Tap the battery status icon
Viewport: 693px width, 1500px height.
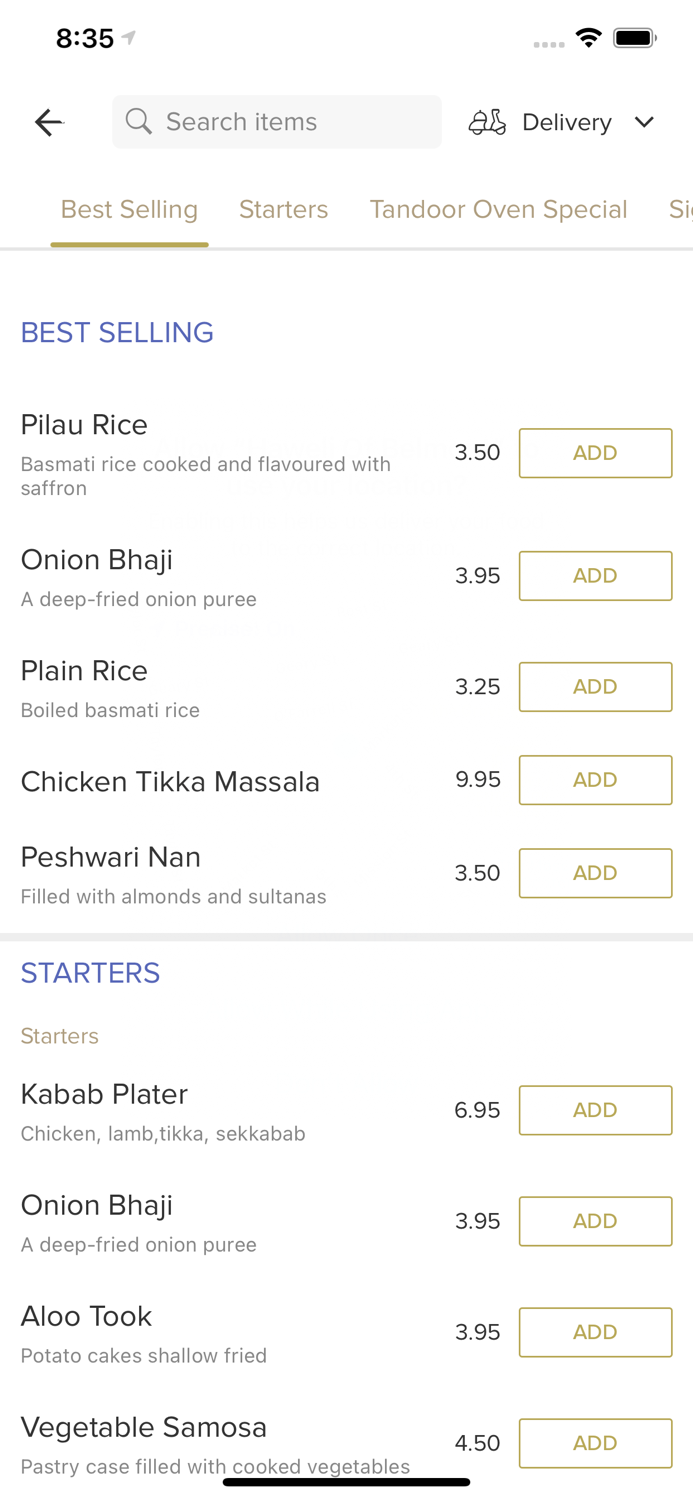point(634,38)
